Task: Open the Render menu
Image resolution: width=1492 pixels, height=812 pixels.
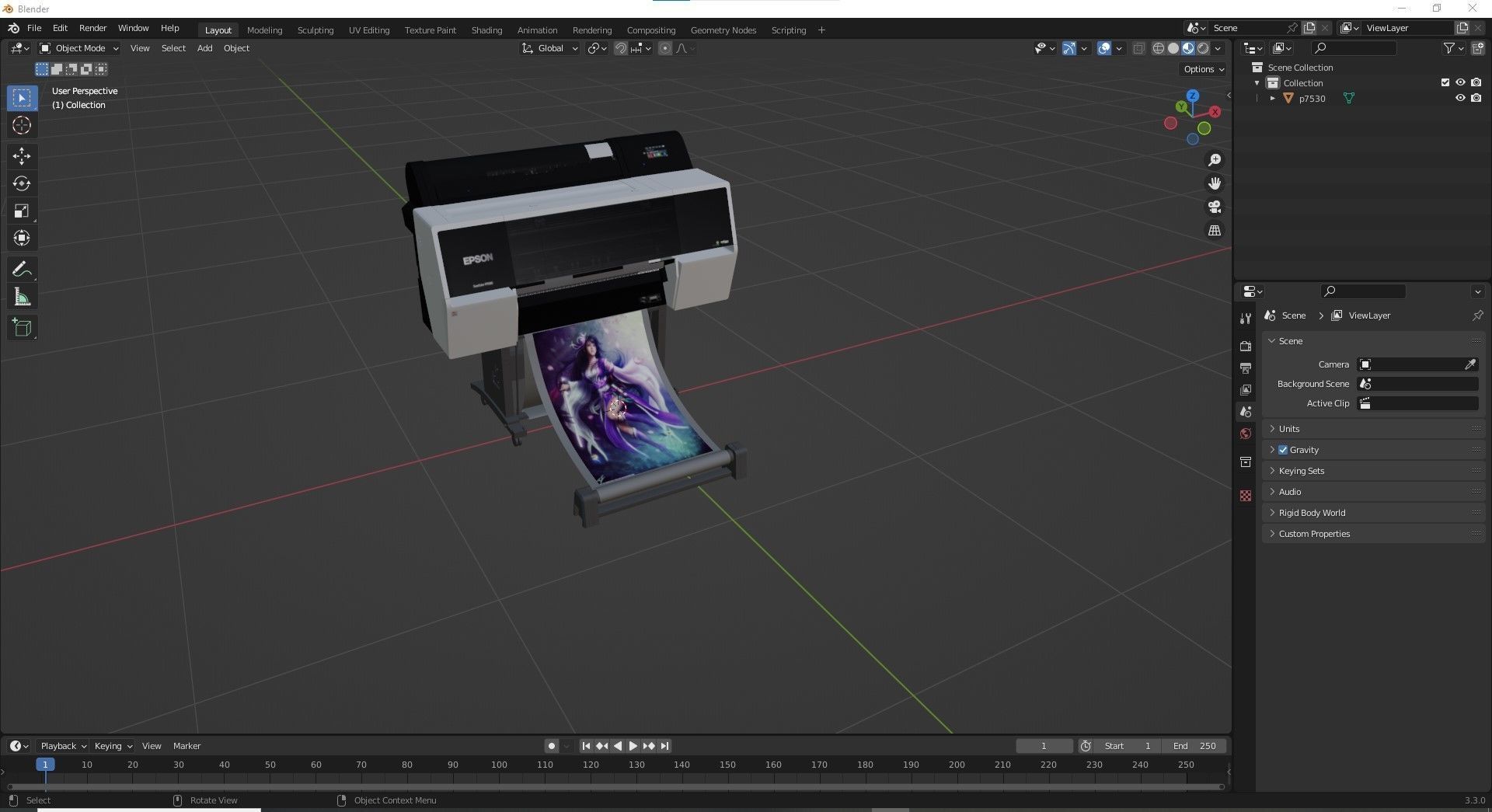Action: 92,28
